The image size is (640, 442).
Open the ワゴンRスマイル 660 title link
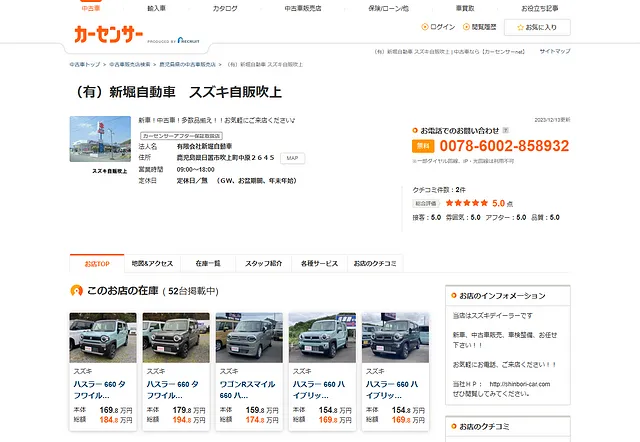[x=247, y=390]
